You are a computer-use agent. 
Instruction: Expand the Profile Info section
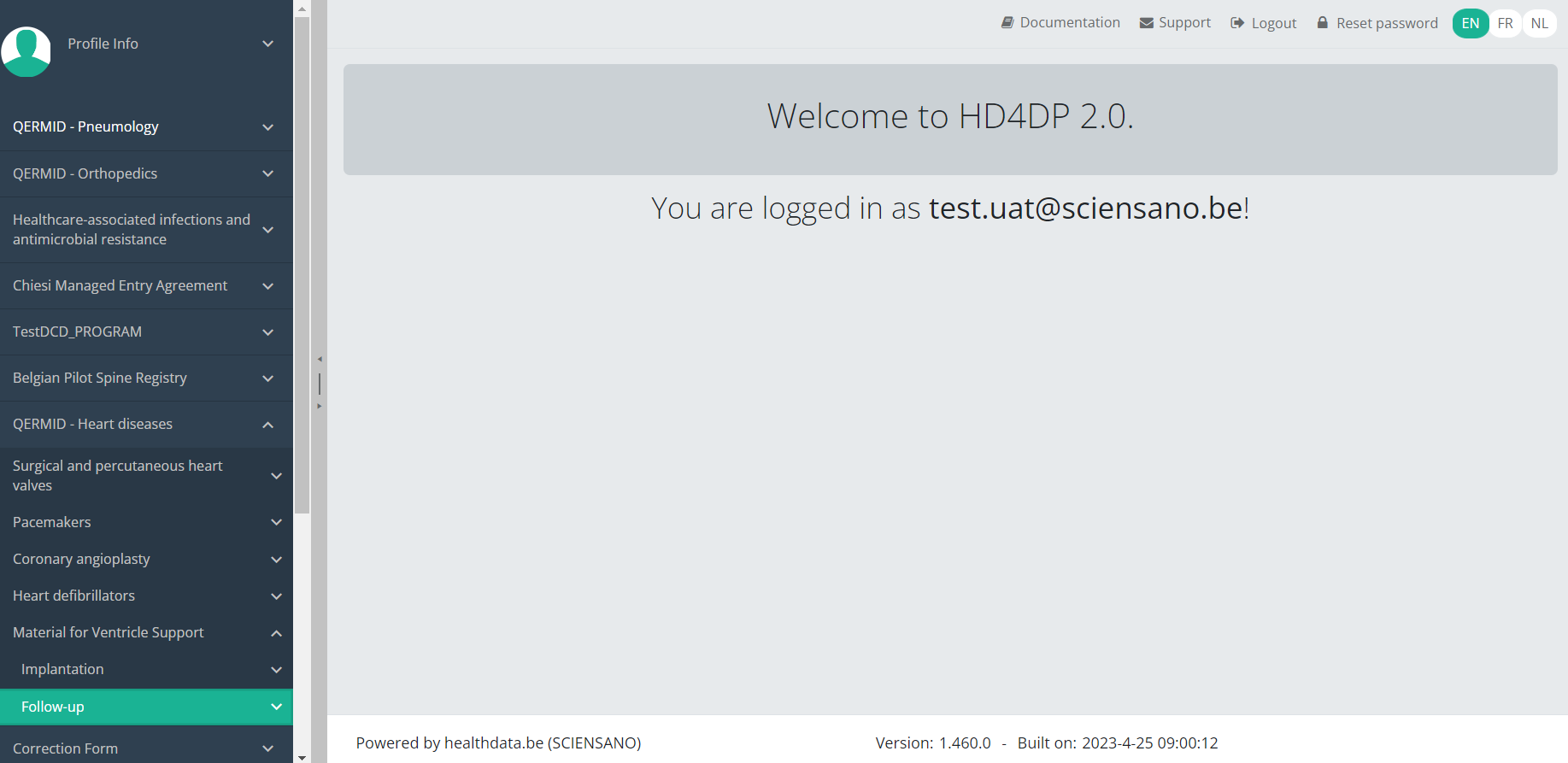[267, 44]
